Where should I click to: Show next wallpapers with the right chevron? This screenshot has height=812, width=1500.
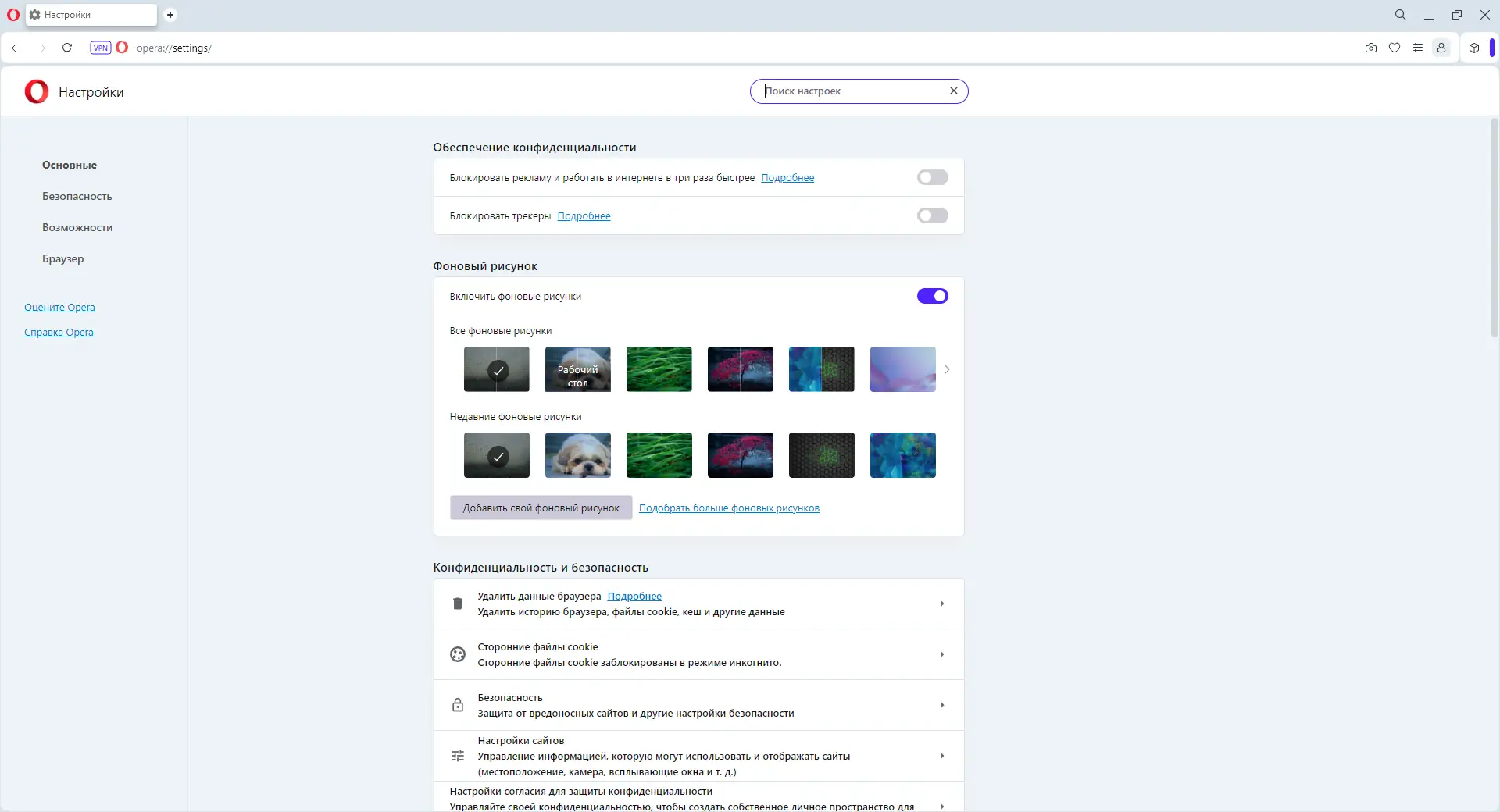(947, 369)
